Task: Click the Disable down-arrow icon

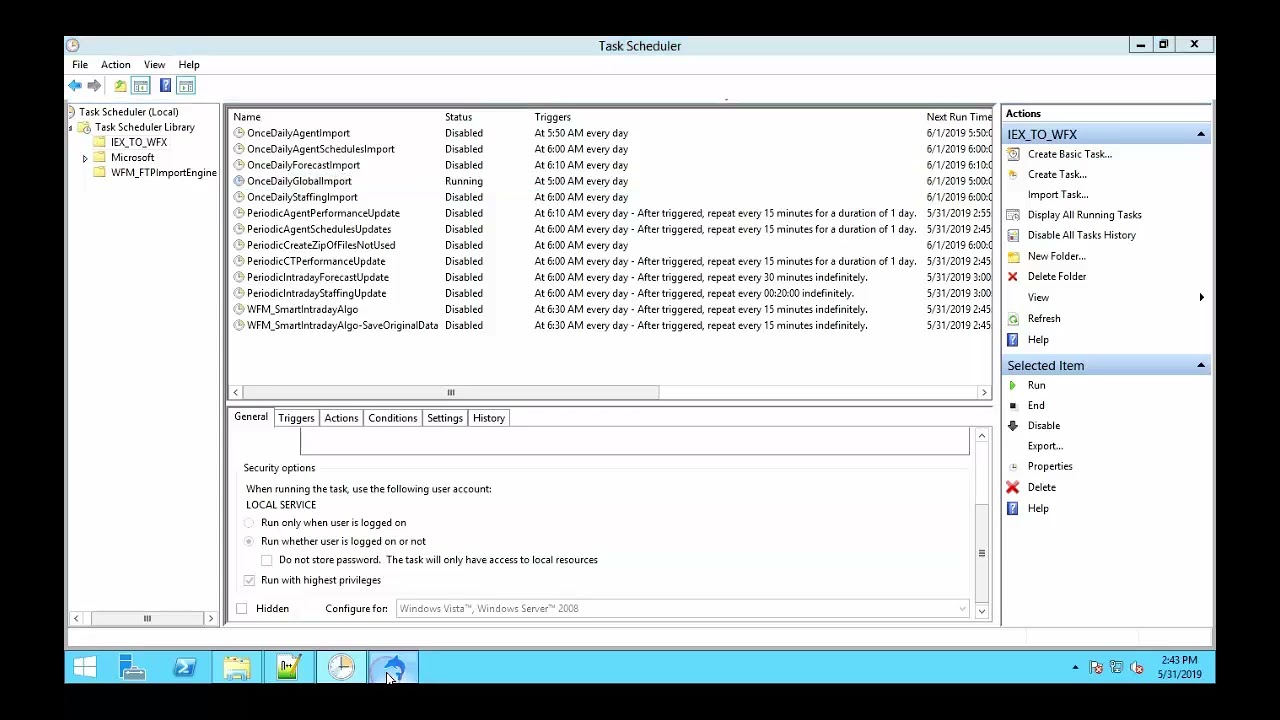Action: (x=1013, y=425)
